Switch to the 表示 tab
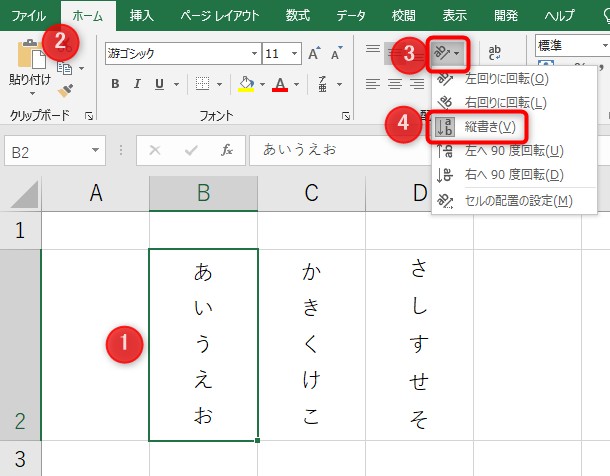Screen dimensions: 610x476 point(454,16)
